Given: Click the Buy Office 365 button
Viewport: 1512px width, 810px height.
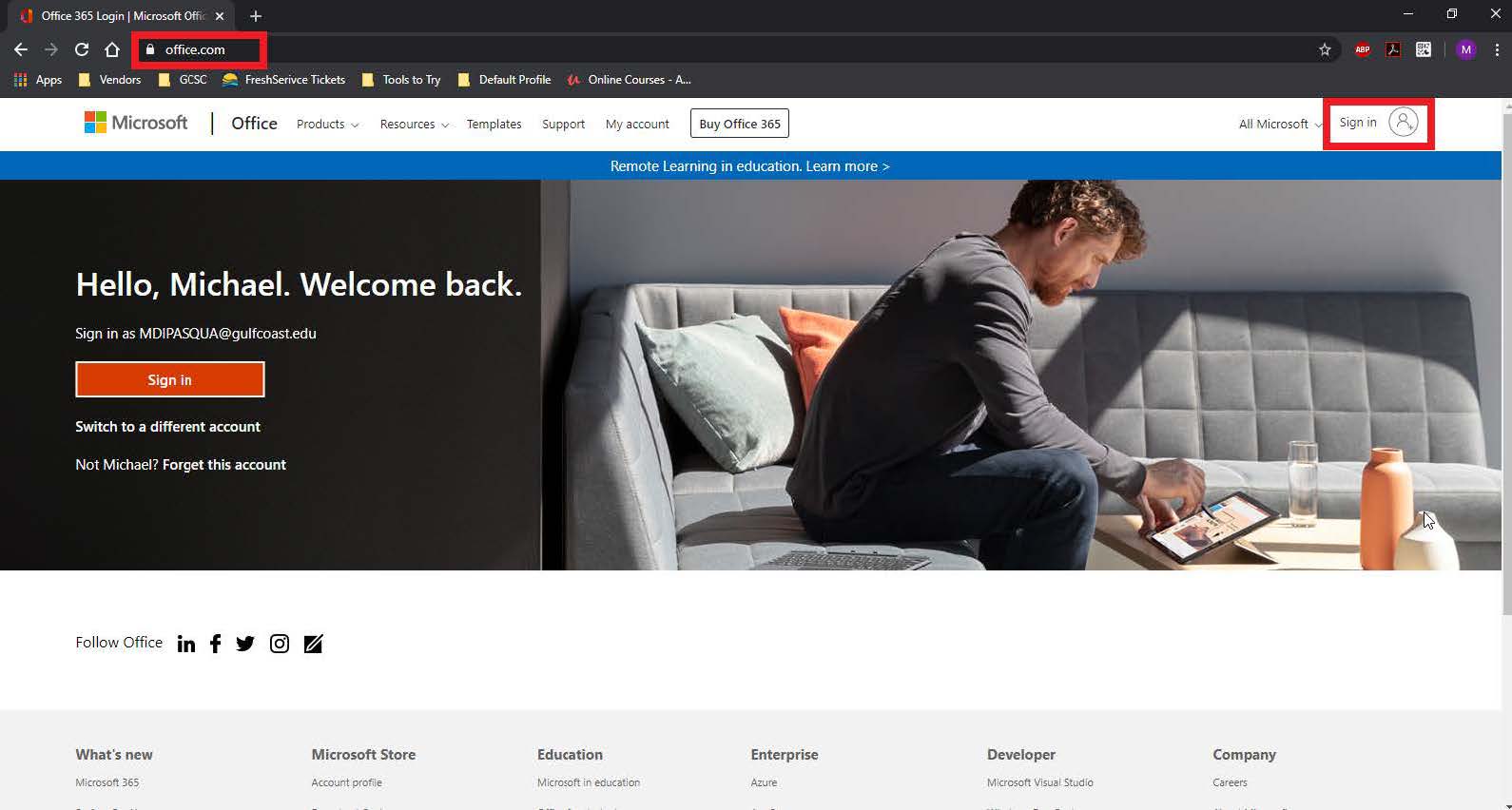Looking at the screenshot, I should (x=740, y=124).
